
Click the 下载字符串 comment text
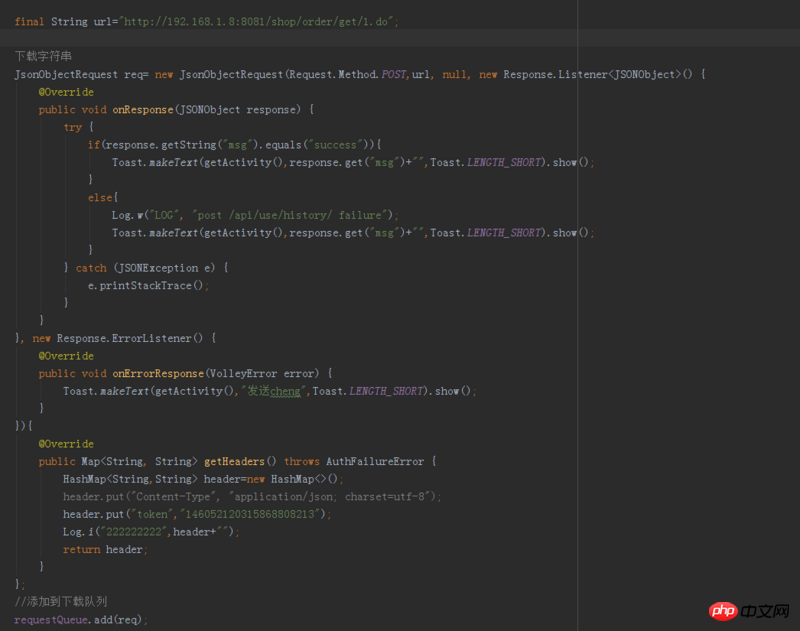(x=43, y=56)
